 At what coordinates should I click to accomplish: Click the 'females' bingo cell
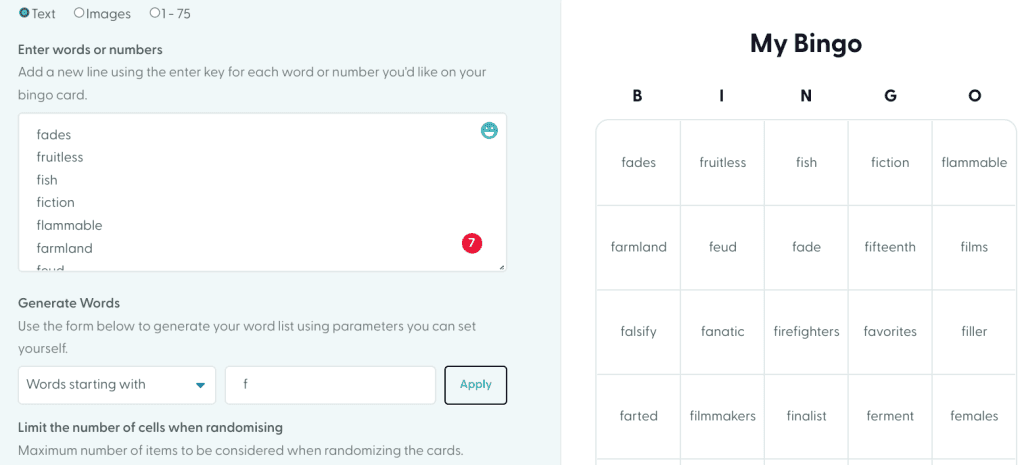tap(974, 416)
